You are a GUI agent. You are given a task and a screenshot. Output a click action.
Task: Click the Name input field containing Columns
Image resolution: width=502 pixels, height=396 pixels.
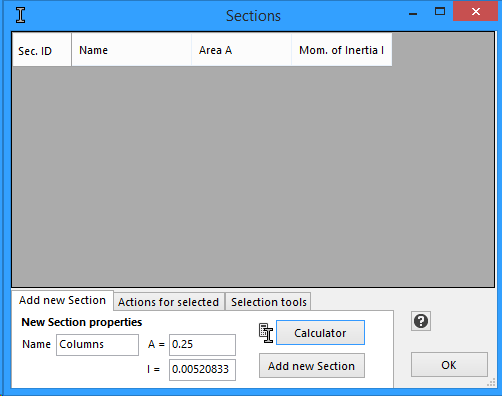tap(97, 345)
